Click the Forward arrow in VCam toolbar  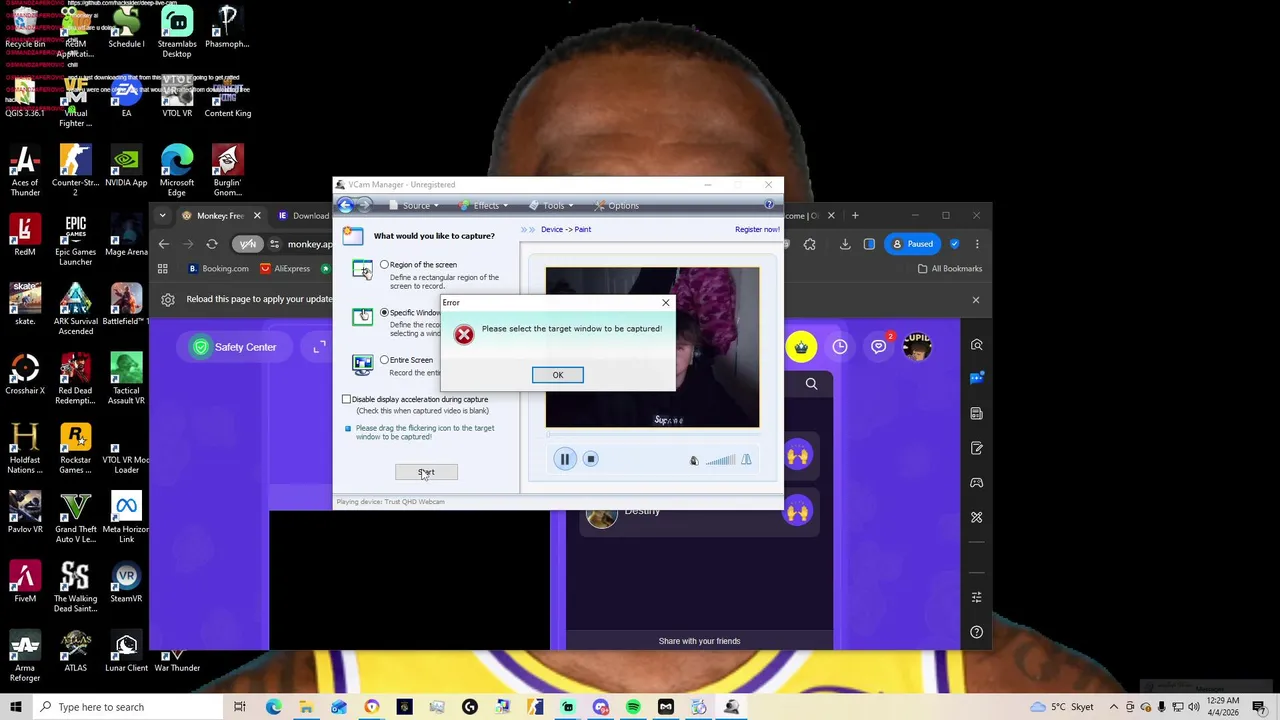click(364, 206)
